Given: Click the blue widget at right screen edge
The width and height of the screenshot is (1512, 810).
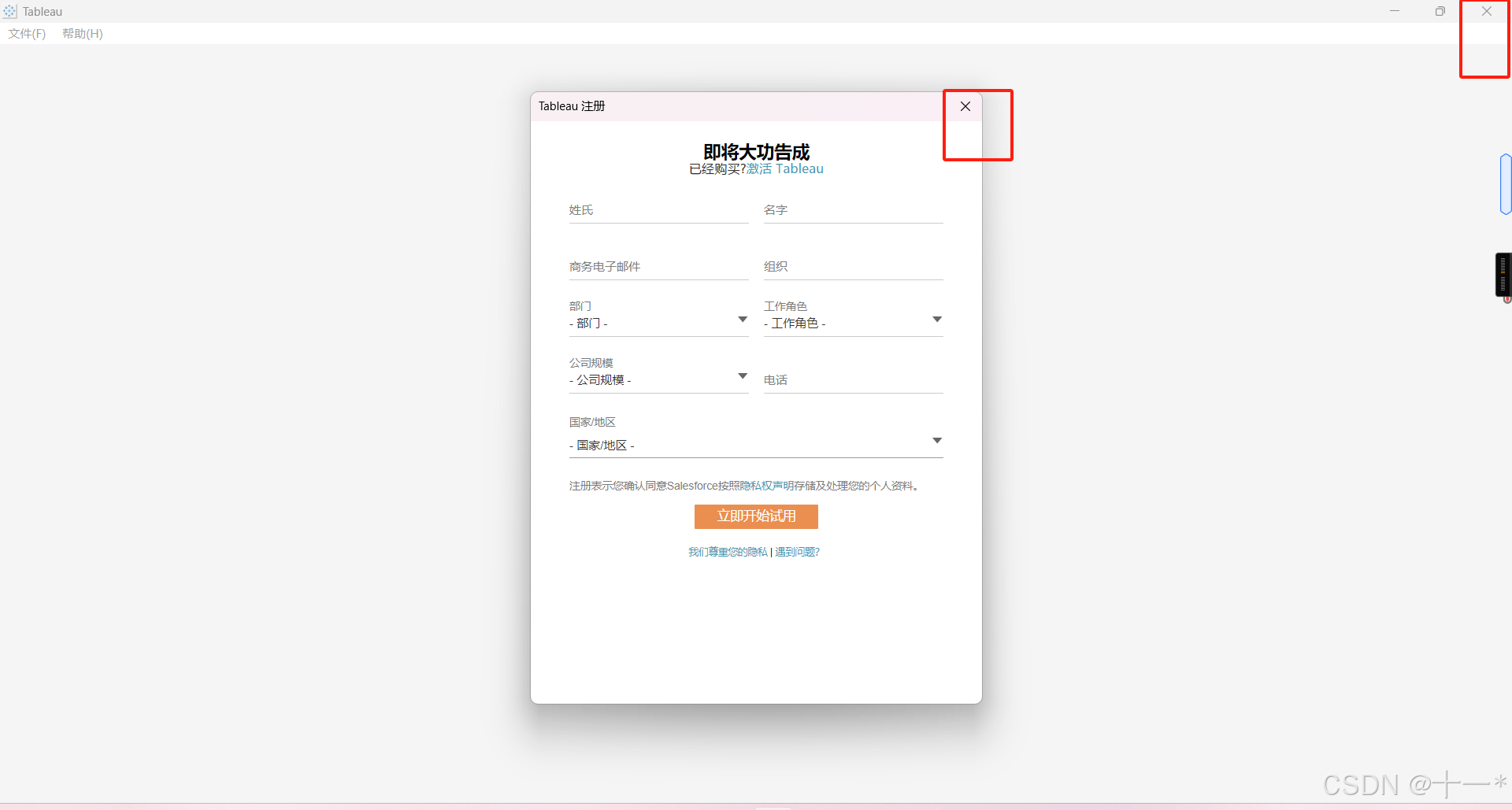Looking at the screenshot, I should pyautogui.click(x=1506, y=184).
